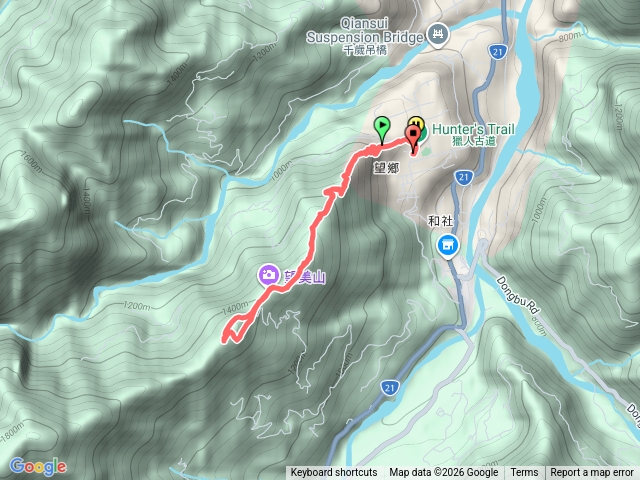
Task: Click the Hunter's Trail label
Action: (473, 130)
